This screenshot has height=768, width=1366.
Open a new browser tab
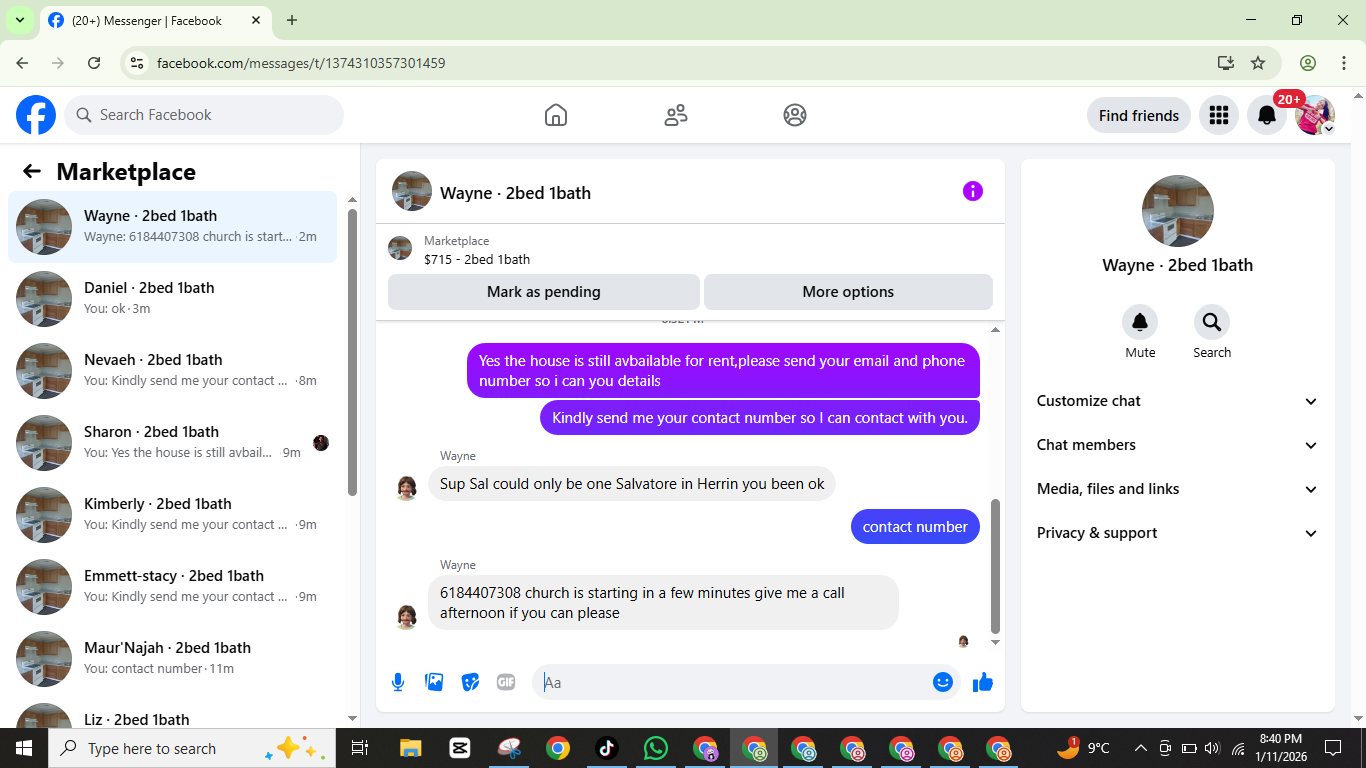pyautogui.click(x=292, y=20)
